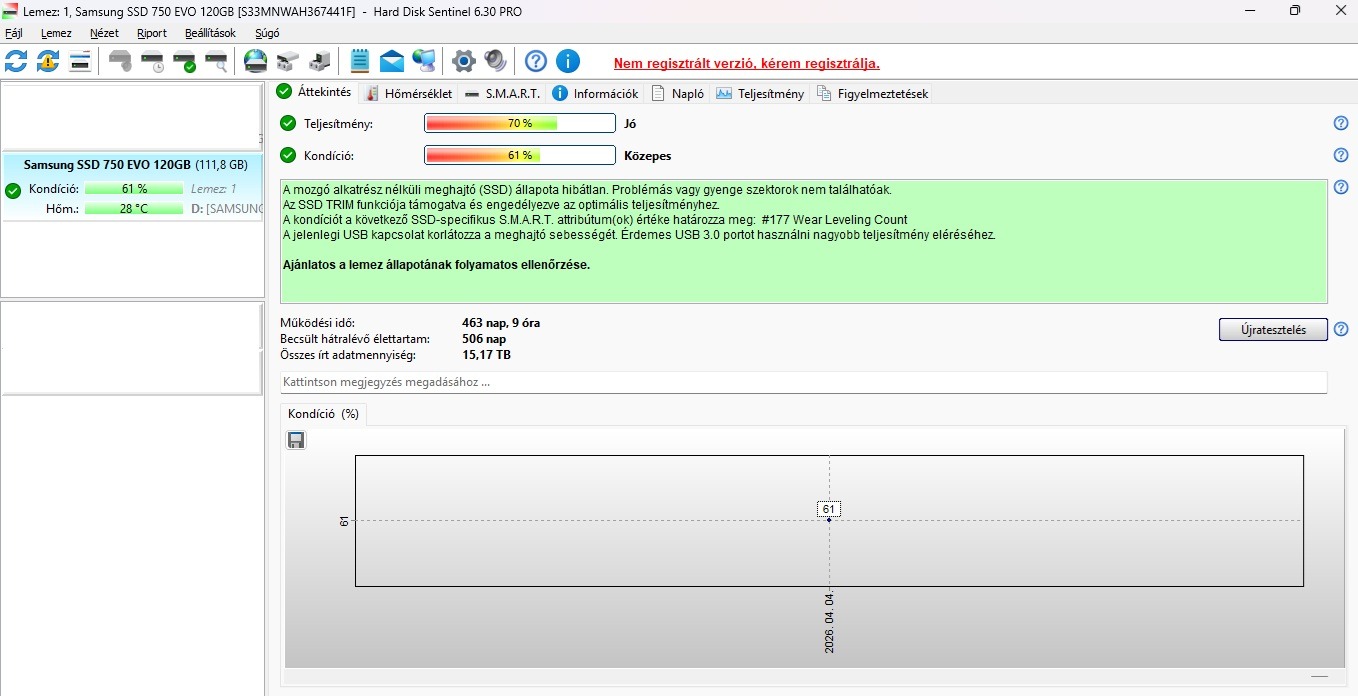
Task: Click the drive with computer tower toolbar icon
Action: [x=320, y=61]
